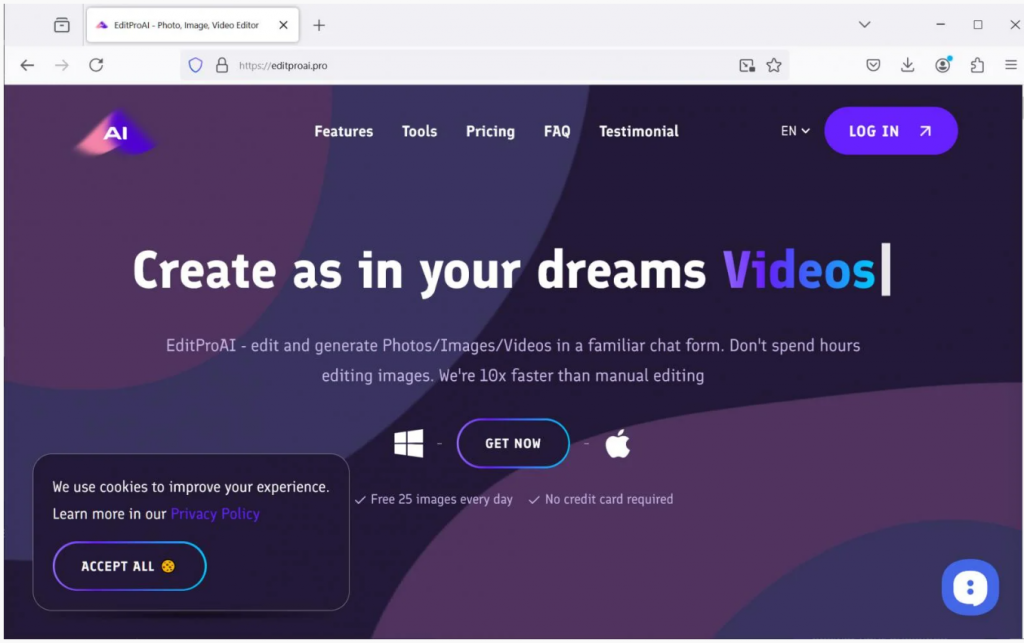The height and width of the screenshot is (643, 1024).
Task: Click the Apple download icon
Action: [x=617, y=444]
